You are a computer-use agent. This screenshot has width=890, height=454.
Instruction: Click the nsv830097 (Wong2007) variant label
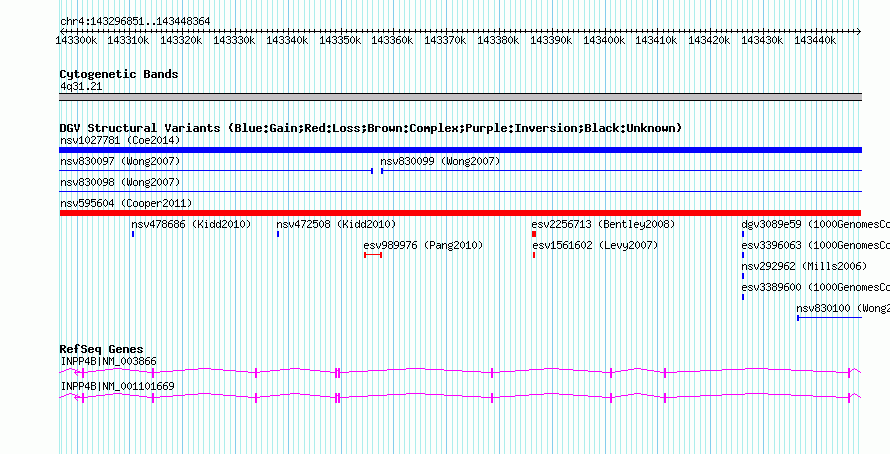(x=120, y=162)
